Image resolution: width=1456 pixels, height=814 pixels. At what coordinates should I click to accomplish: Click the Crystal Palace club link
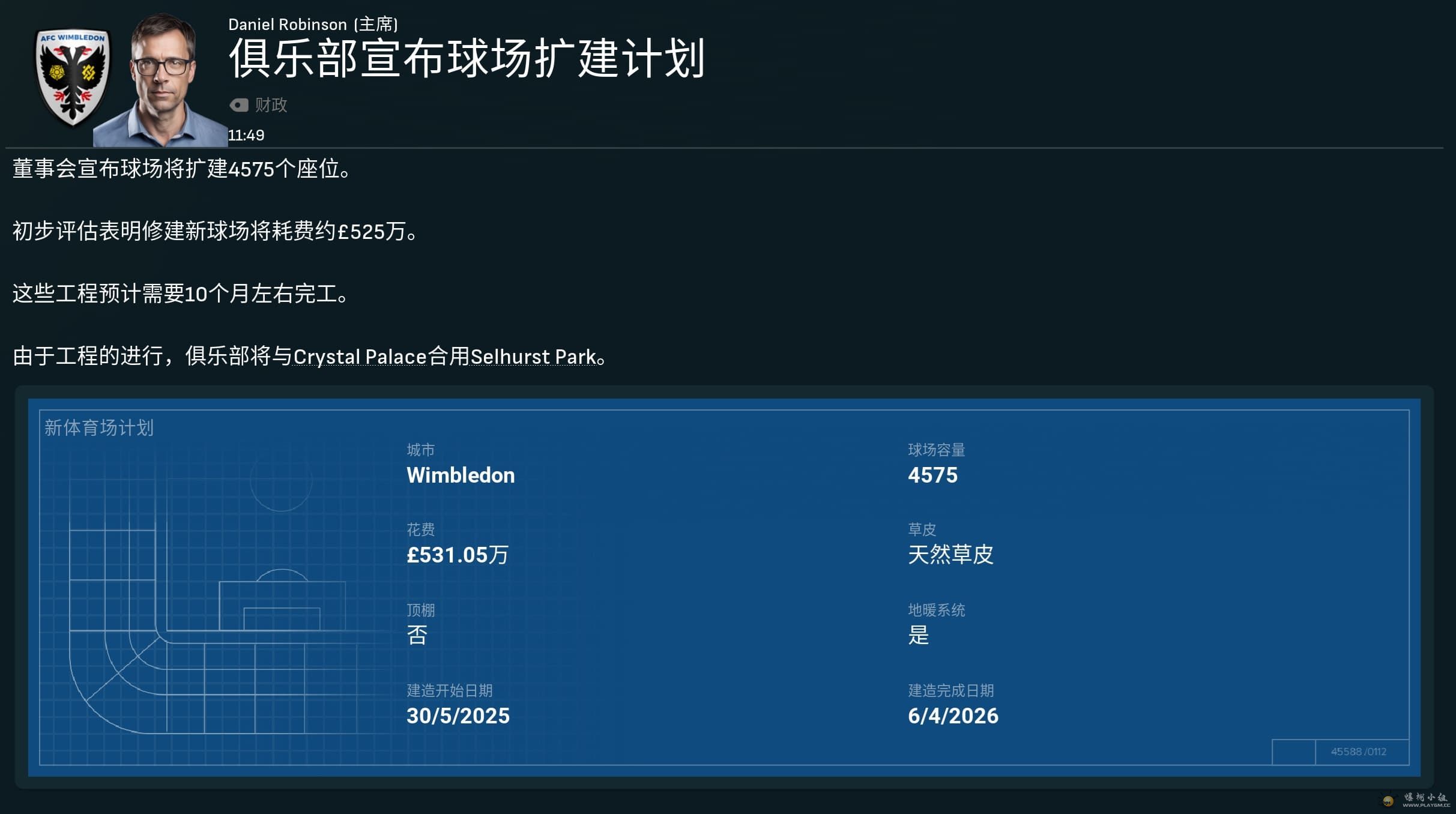click(x=360, y=357)
